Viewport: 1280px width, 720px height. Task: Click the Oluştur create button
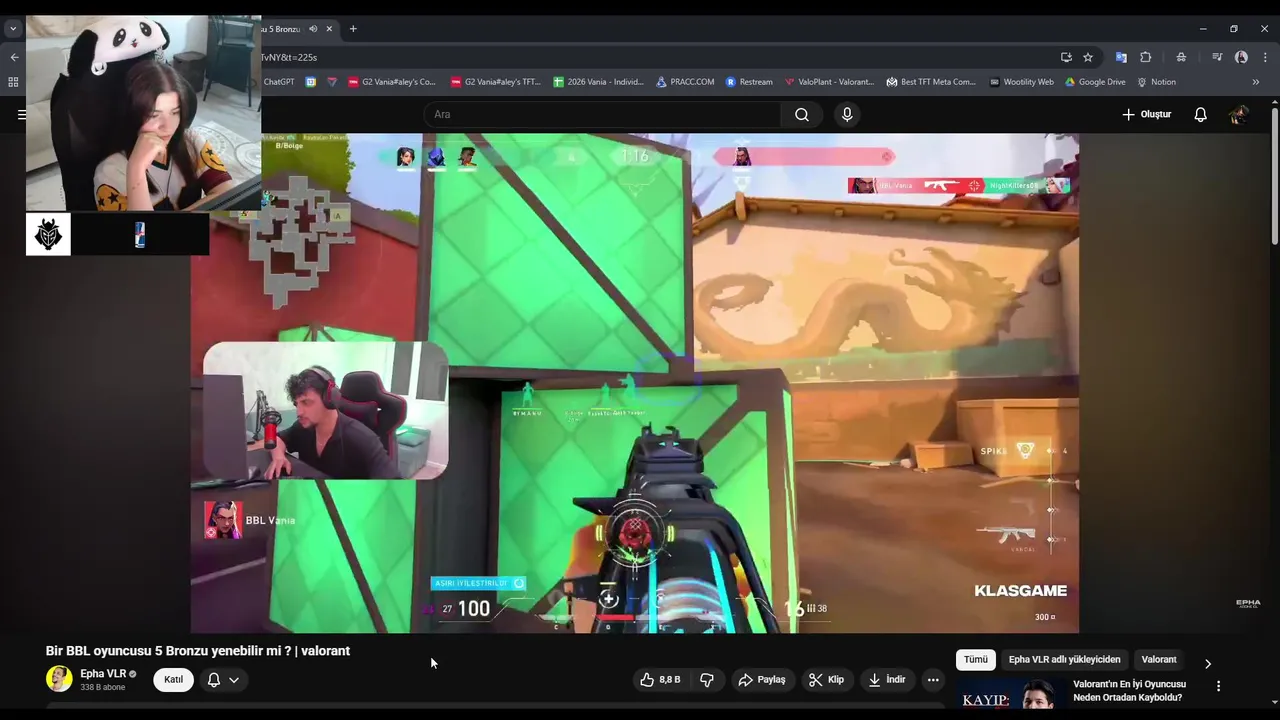coord(1146,114)
